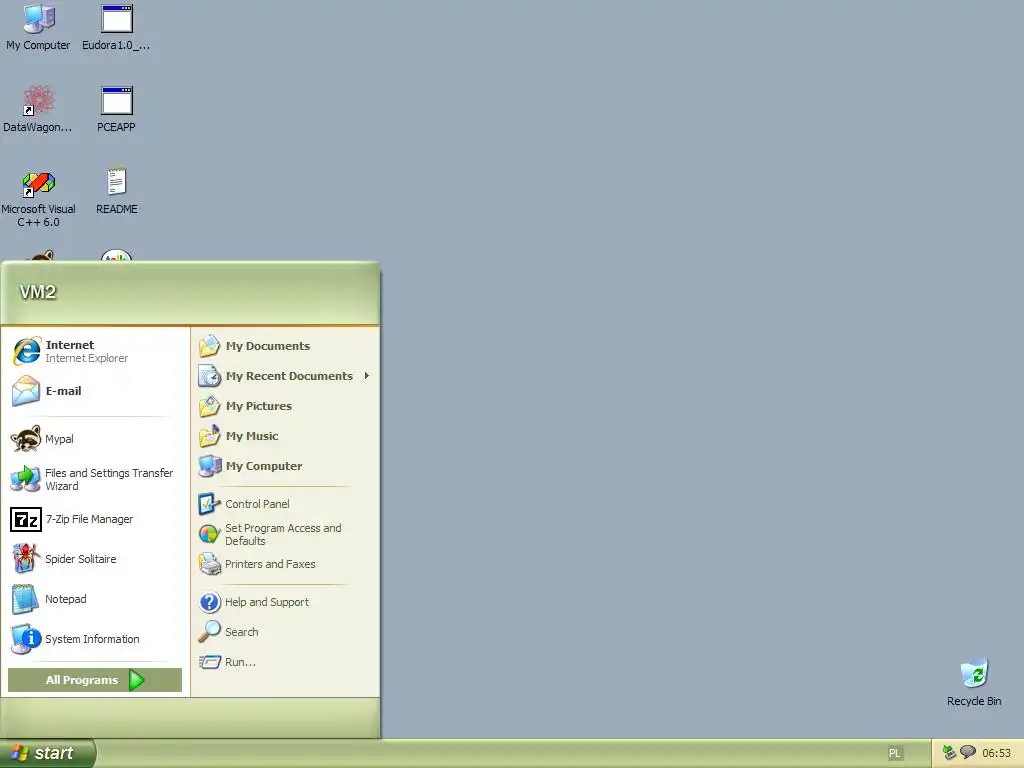Select the Control Panel label

coord(257,504)
